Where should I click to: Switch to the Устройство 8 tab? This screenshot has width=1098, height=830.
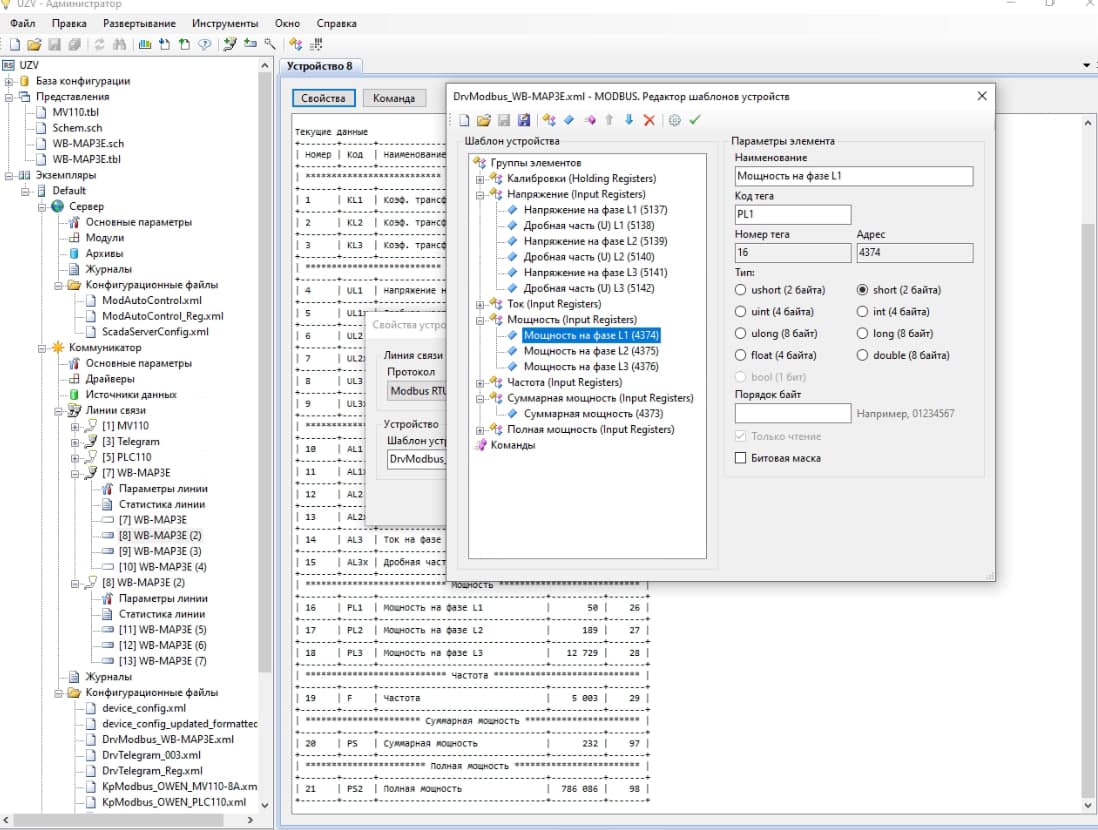(319, 66)
